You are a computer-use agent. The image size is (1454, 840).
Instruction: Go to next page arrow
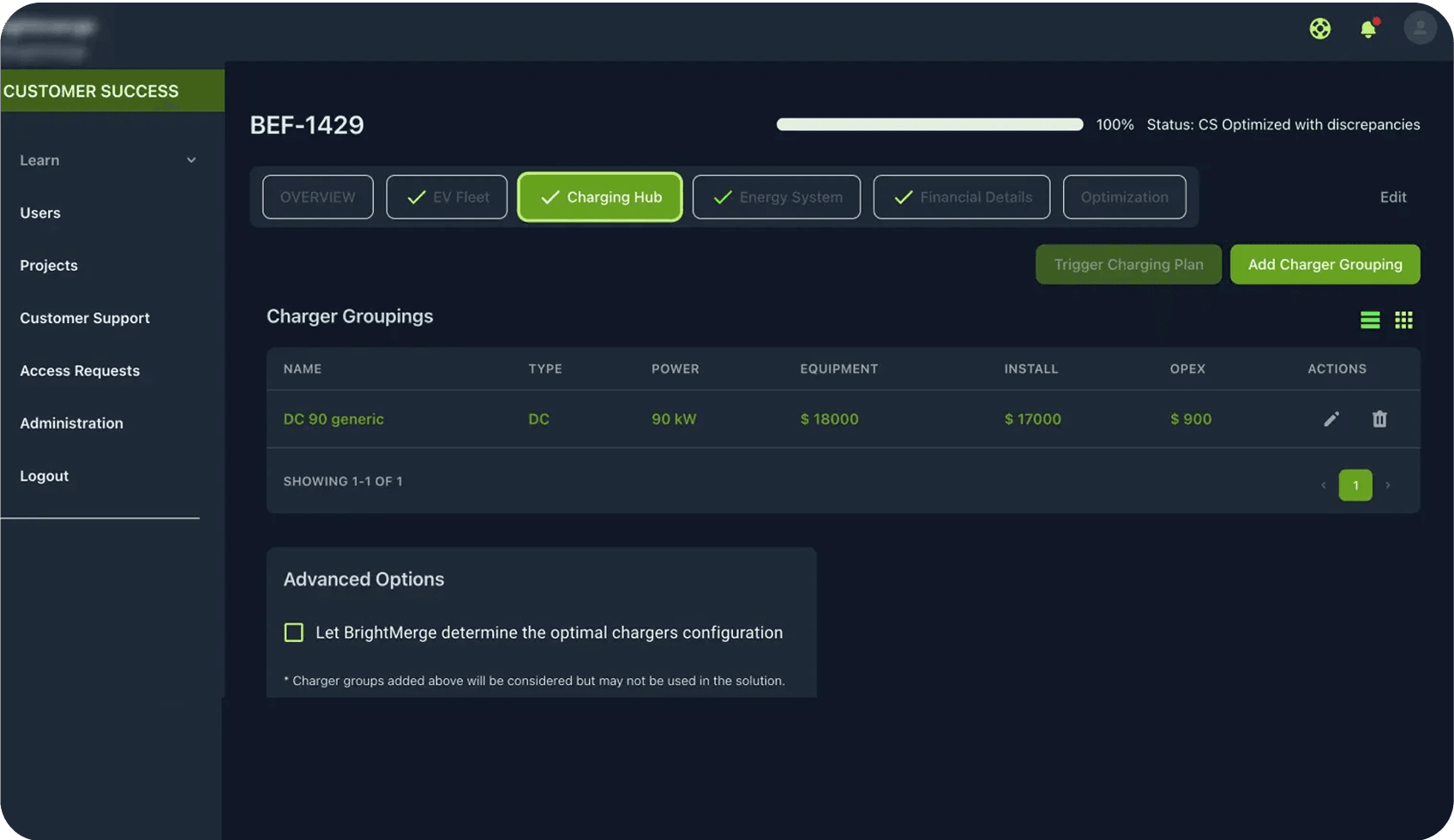pos(1388,485)
